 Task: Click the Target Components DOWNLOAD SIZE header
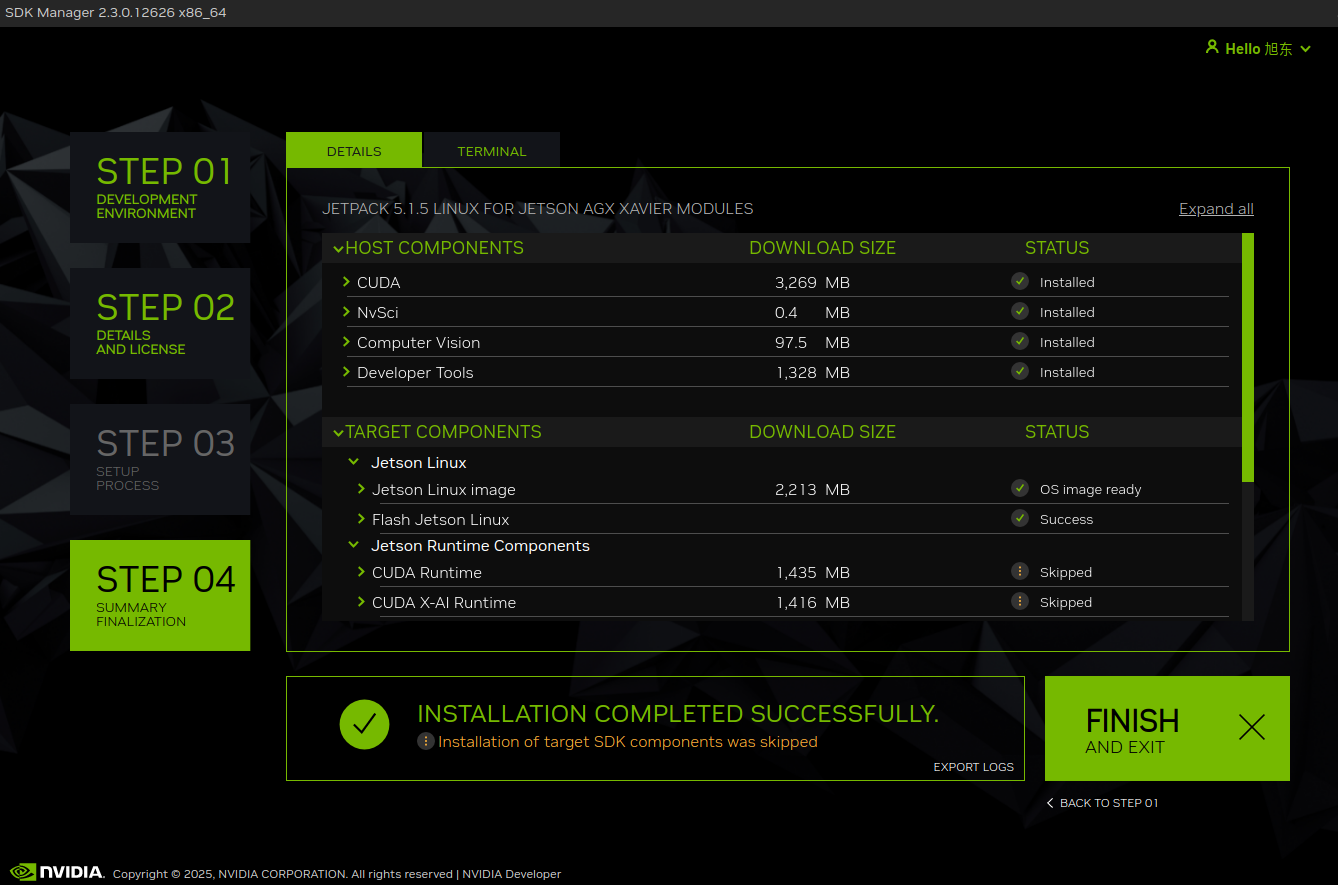(822, 432)
